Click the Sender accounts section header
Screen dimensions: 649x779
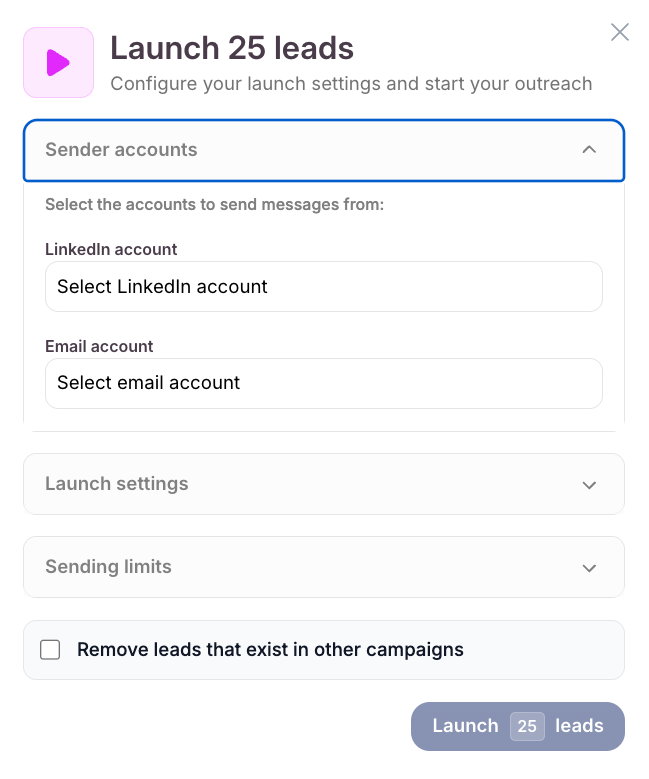point(121,150)
